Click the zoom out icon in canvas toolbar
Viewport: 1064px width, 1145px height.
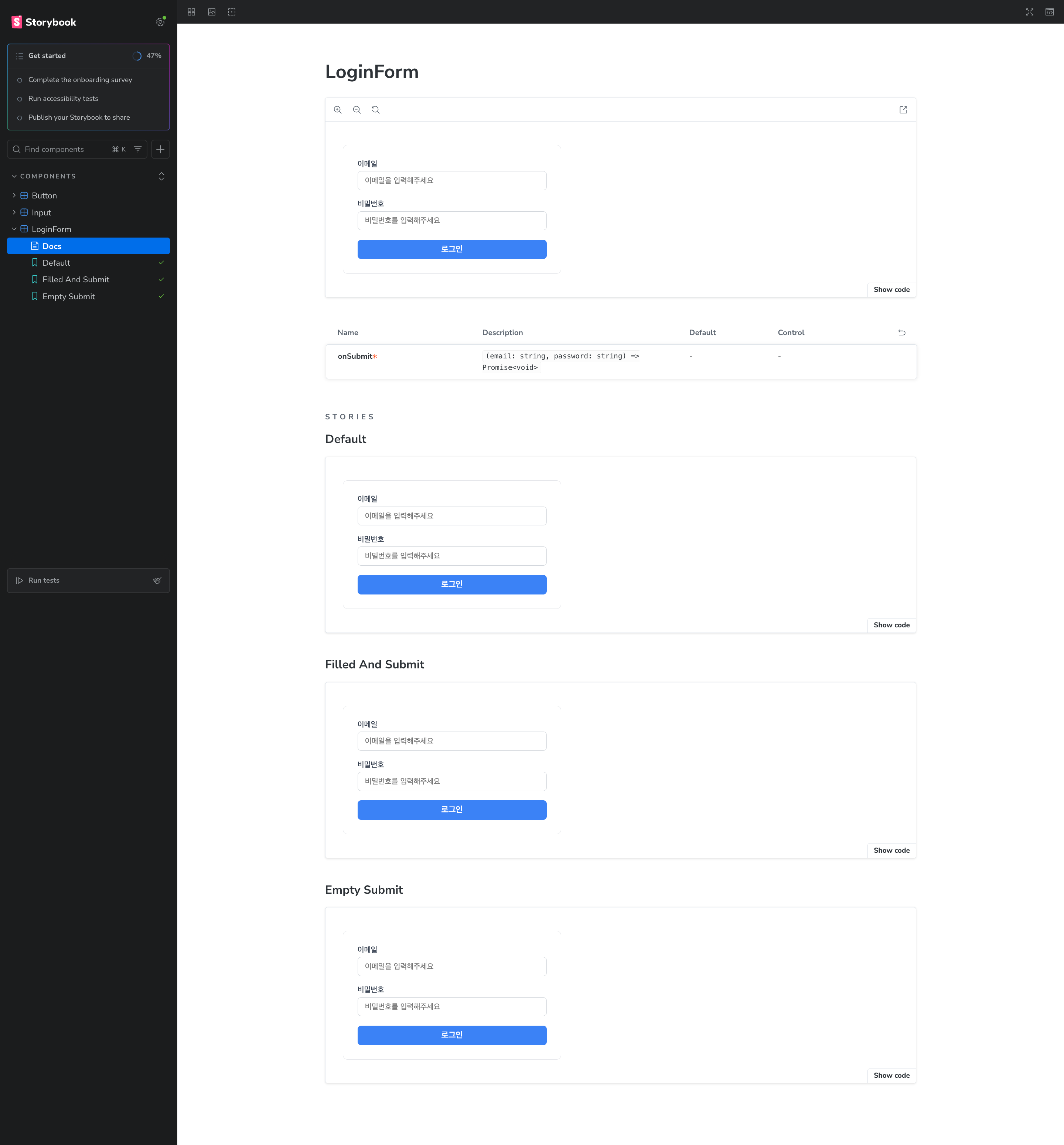357,109
